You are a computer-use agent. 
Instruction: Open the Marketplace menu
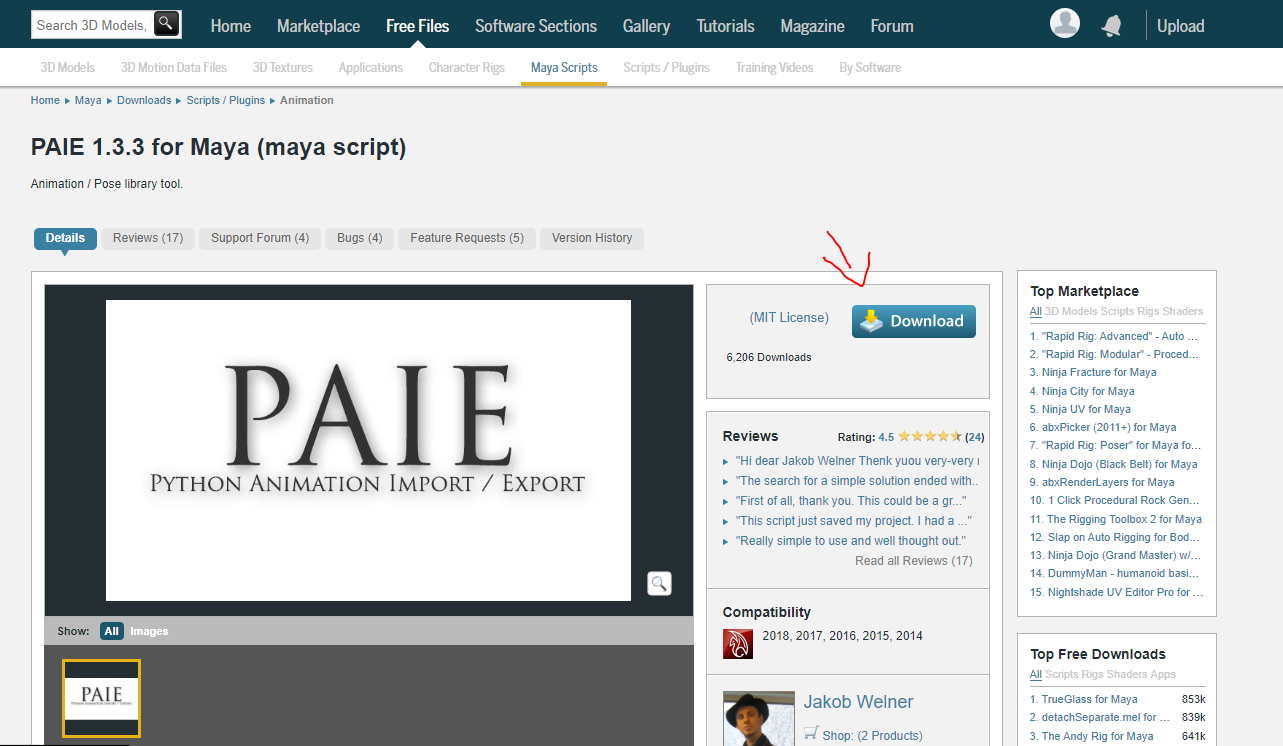[x=318, y=26]
